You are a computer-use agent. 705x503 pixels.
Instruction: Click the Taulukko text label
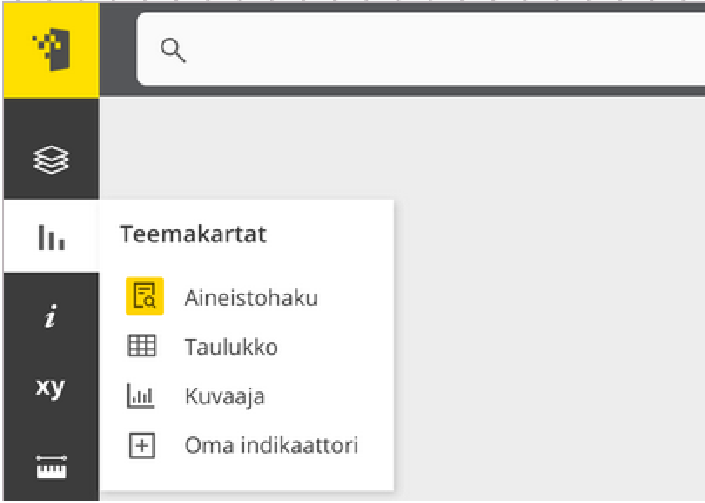[x=231, y=347]
